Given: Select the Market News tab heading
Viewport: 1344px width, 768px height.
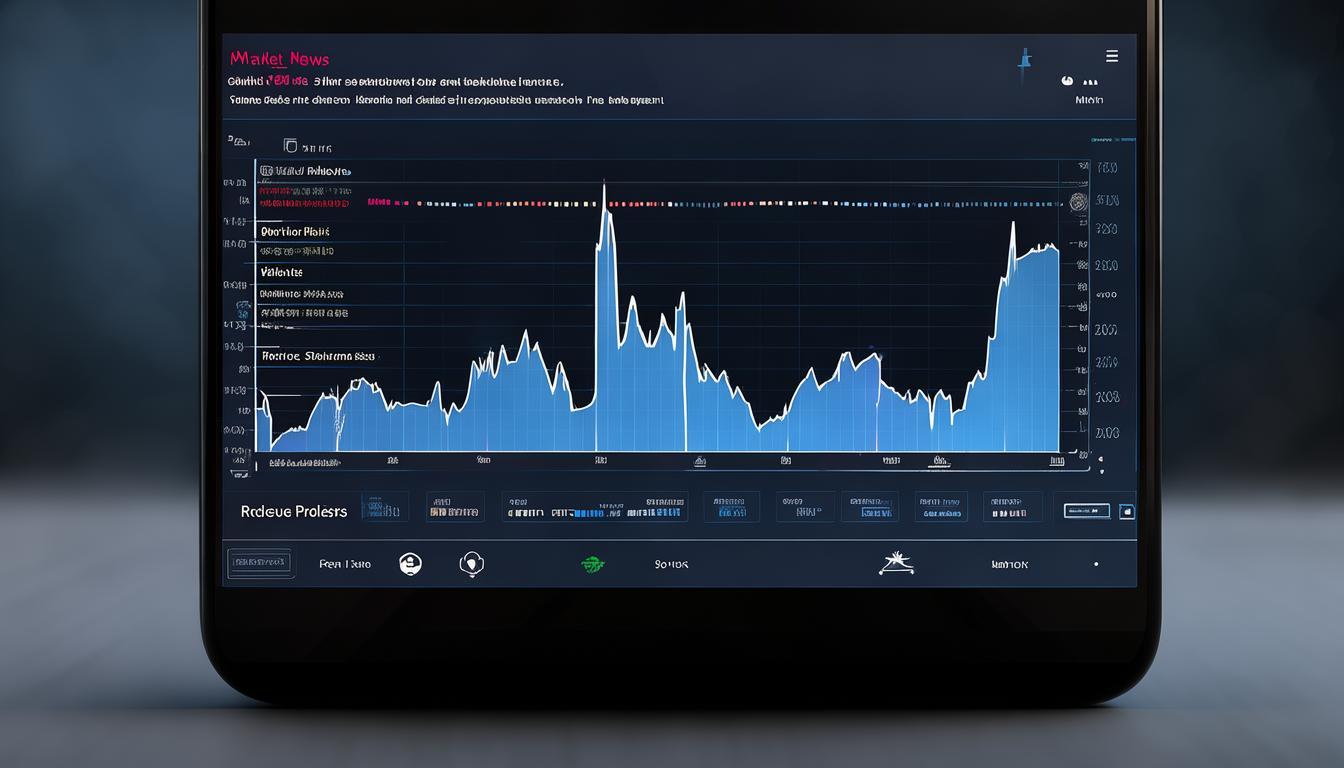Looking at the screenshot, I should click(279, 59).
